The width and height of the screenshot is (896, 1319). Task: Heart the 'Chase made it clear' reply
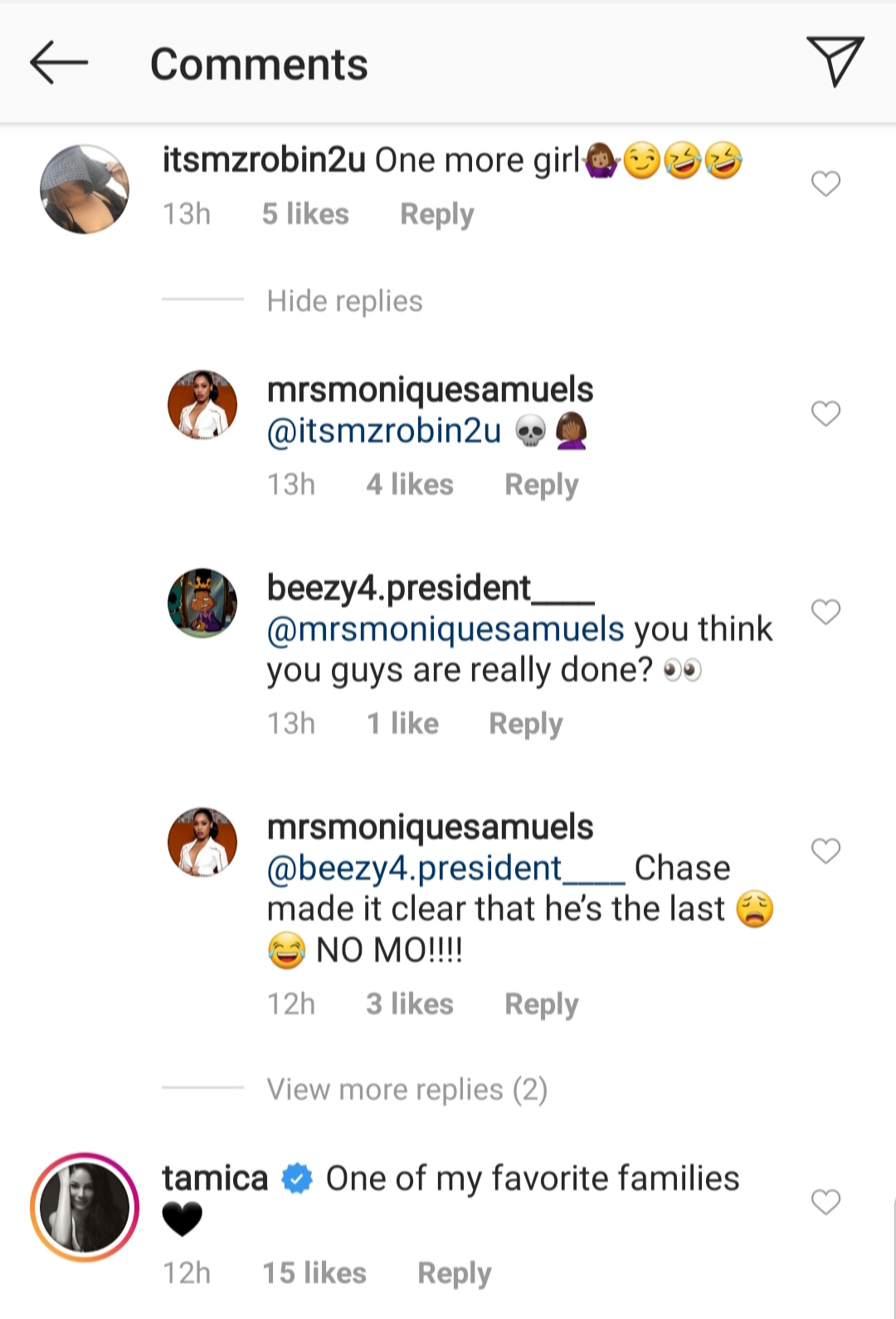coord(825,851)
